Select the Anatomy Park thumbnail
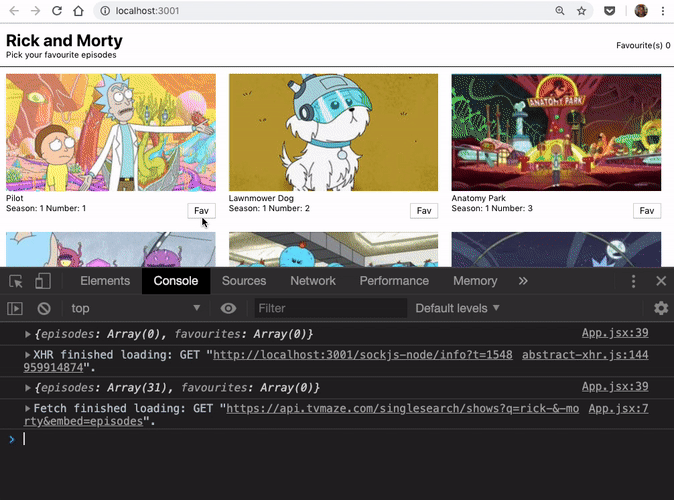The width and height of the screenshot is (674, 500). point(556,132)
